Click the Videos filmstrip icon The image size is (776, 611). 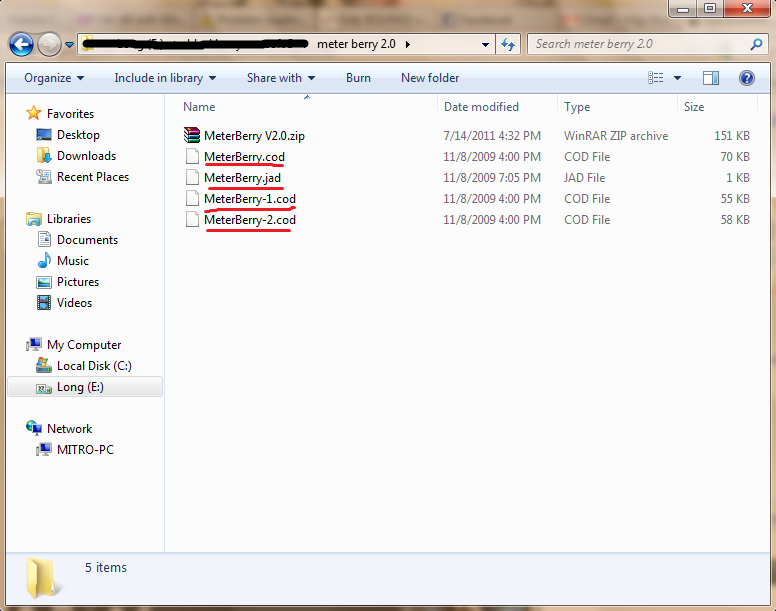click(44, 302)
